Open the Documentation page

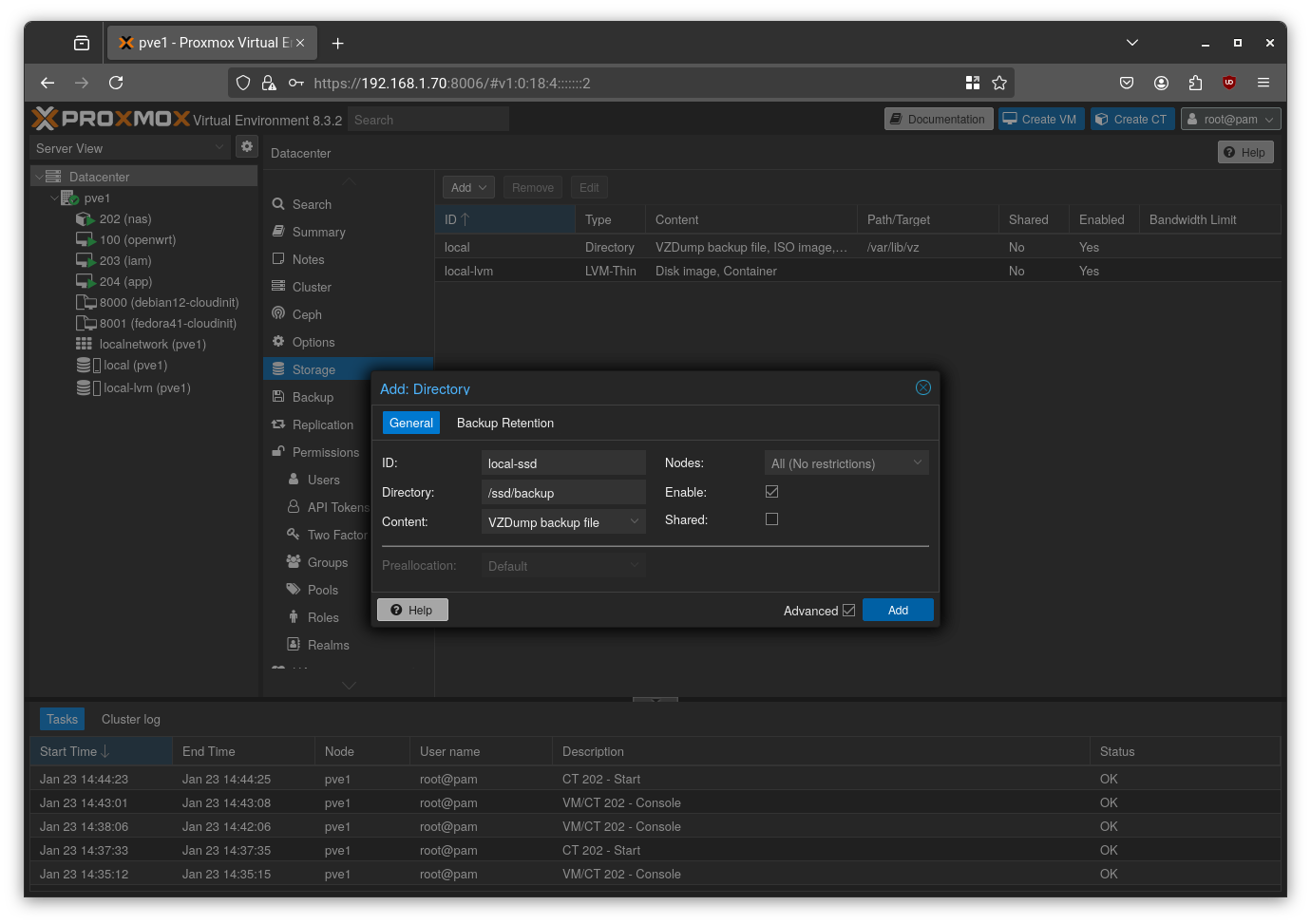(939, 119)
